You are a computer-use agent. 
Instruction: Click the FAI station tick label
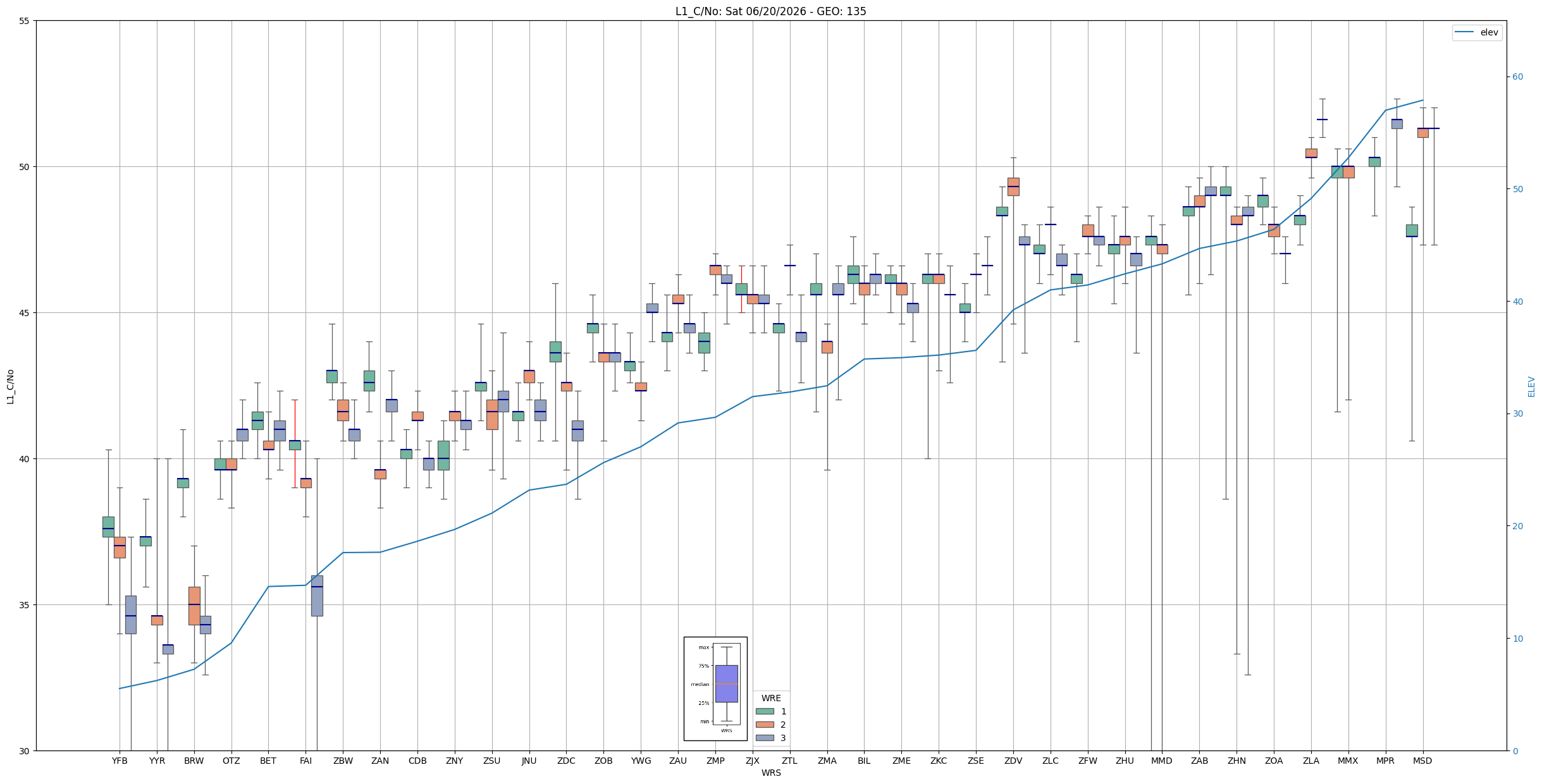click(x=305, y=761)
